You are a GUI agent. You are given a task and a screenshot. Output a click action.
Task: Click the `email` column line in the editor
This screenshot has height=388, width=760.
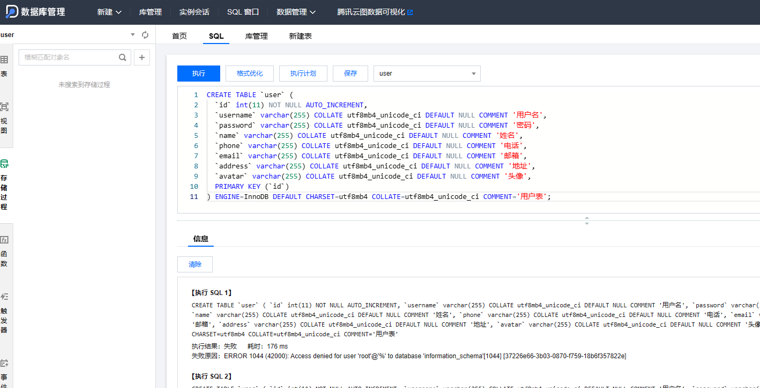pos(370,156)
